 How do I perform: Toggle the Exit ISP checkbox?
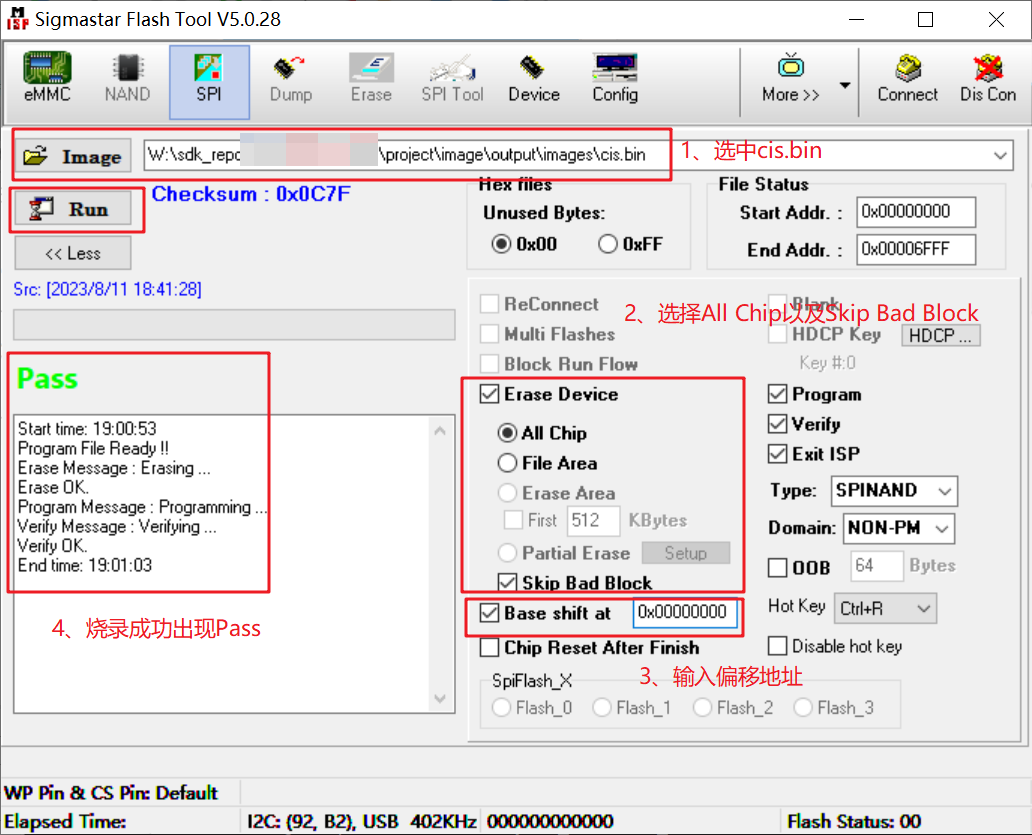point(777,454)
